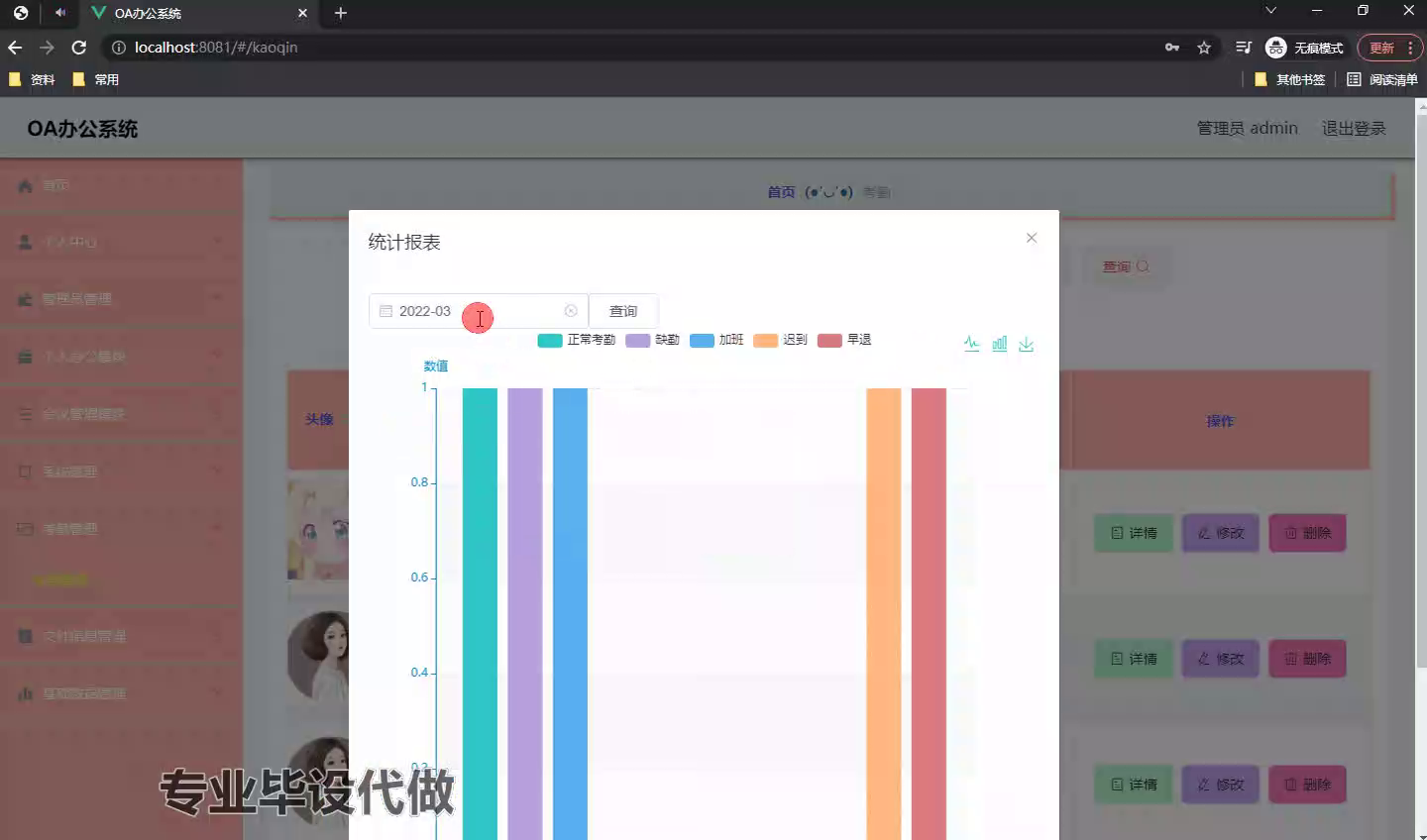The height and width of the screenshot is (840, 1427).
Task: Open the 资料 bookmark folder
Action: tap(32, 79)
